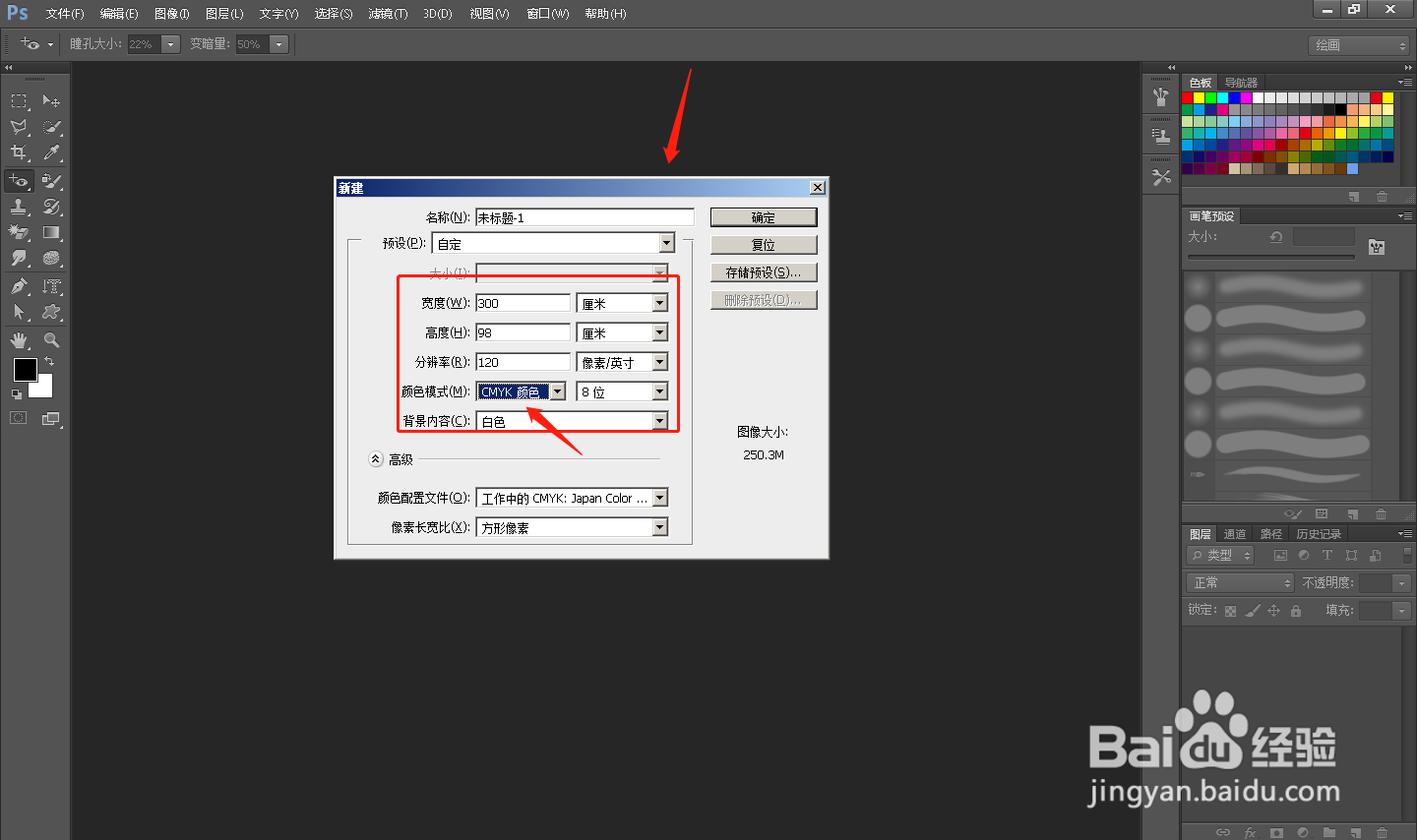Open the width unit dropdown 厘米
Image resolution: width=1417 pixels, height=840 pixels.
(x=622, y=303)
